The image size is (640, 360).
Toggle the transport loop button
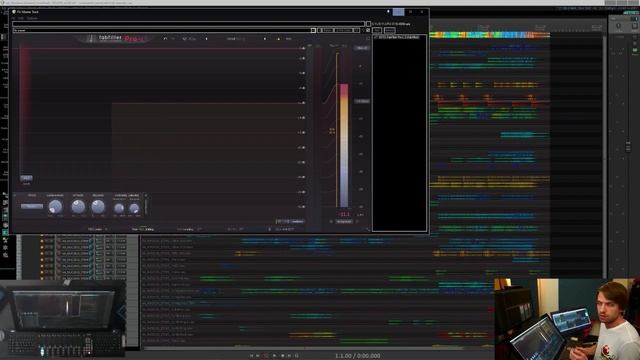tap(297, 356)
